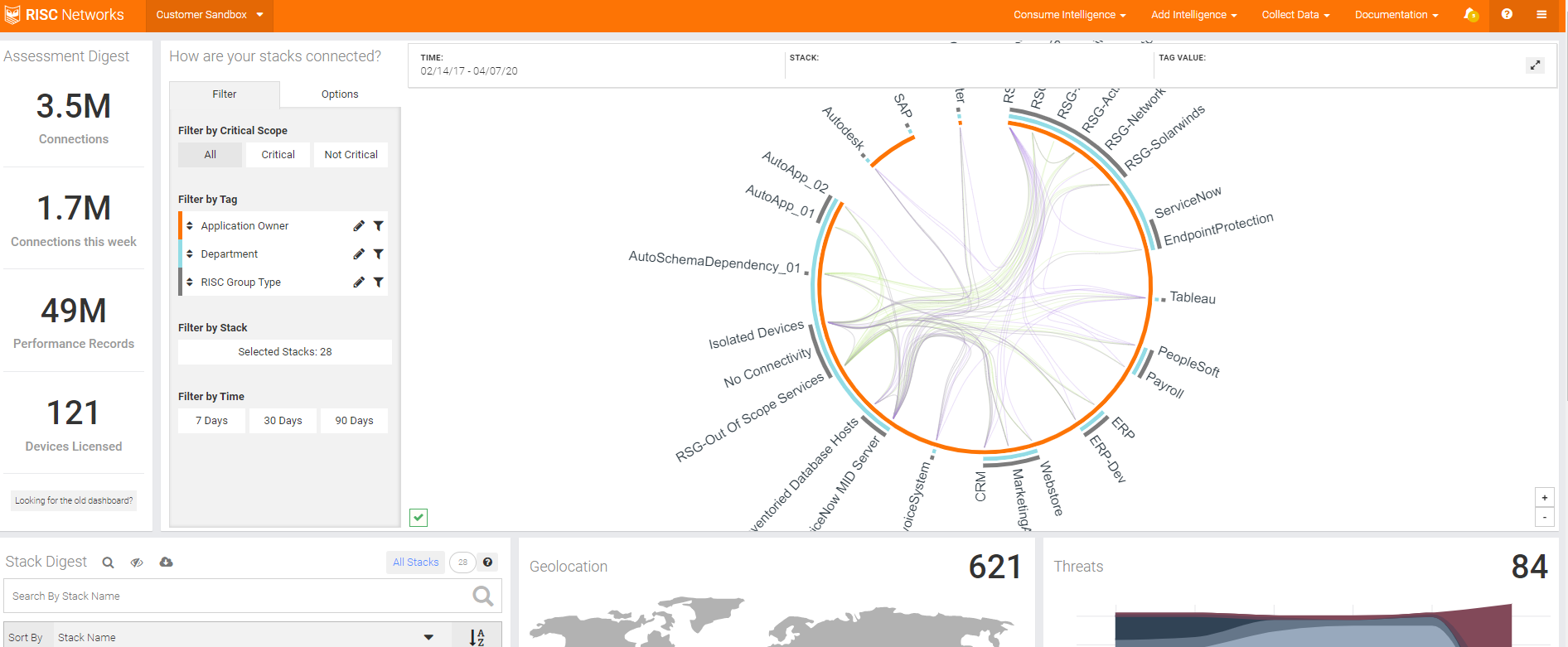
Task: Filter by Department tag
Action: (x=379, y=254)
